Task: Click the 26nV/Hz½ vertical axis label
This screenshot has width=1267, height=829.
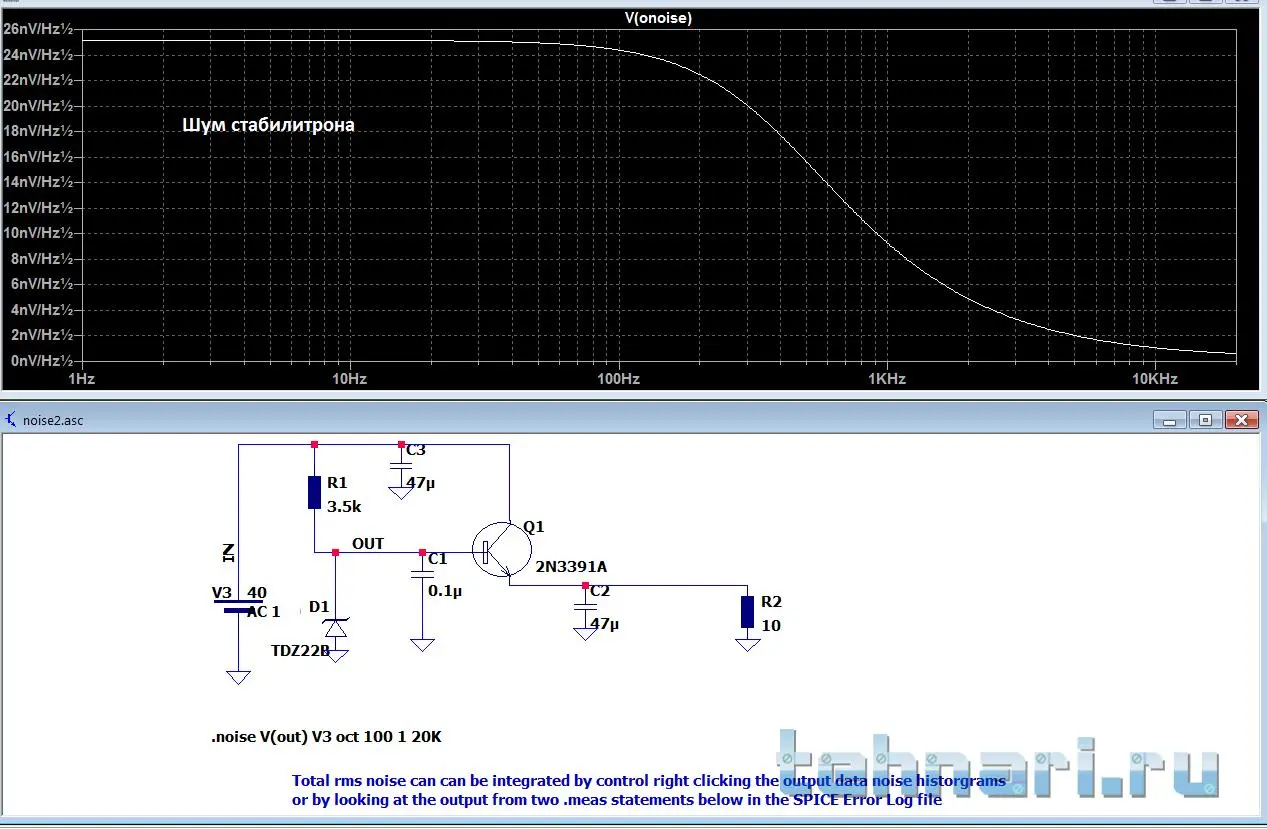Action: click(38, 29)
